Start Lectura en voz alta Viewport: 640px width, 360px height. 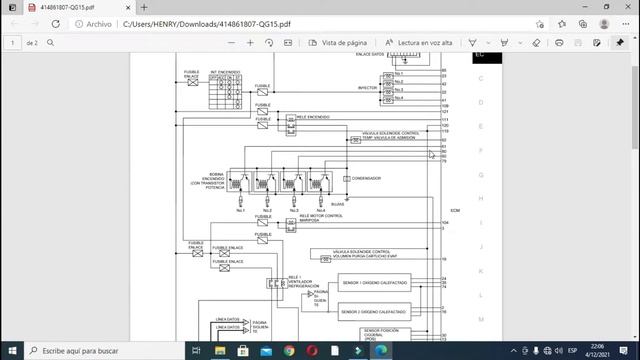click(x=419, y=42)
